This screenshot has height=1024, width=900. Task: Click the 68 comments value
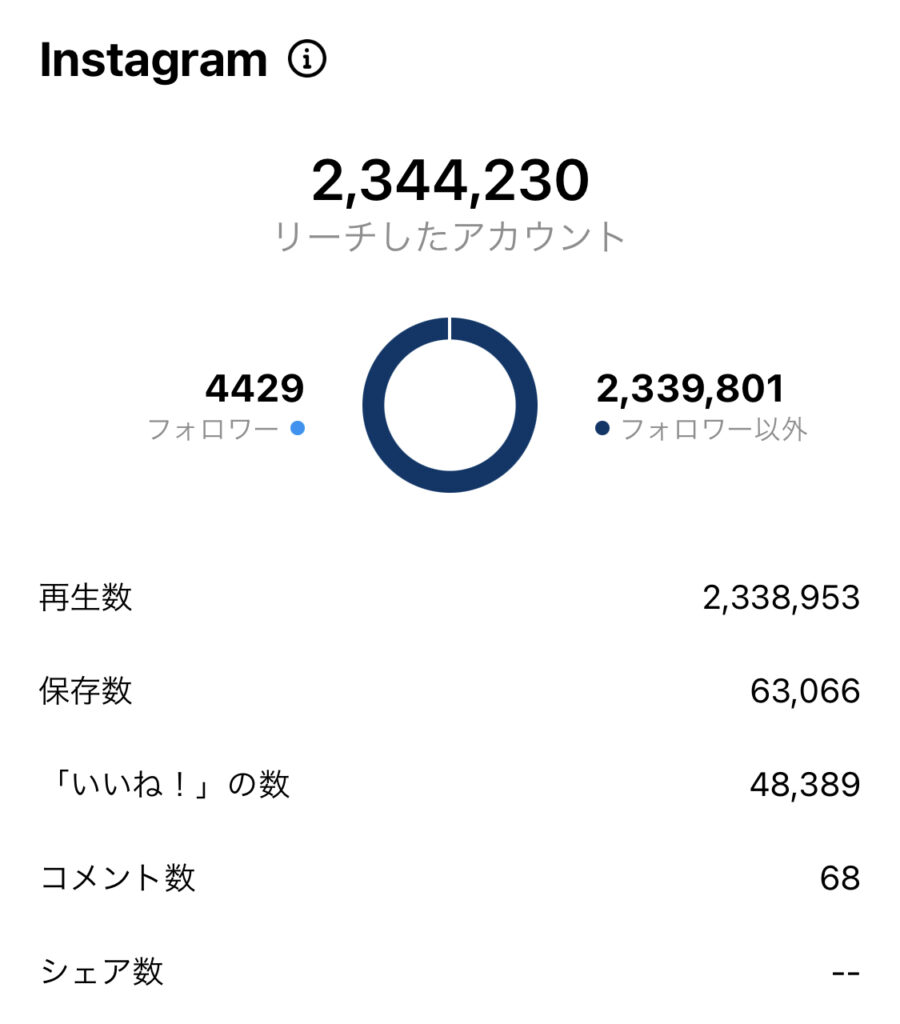(x=838, y=878)
